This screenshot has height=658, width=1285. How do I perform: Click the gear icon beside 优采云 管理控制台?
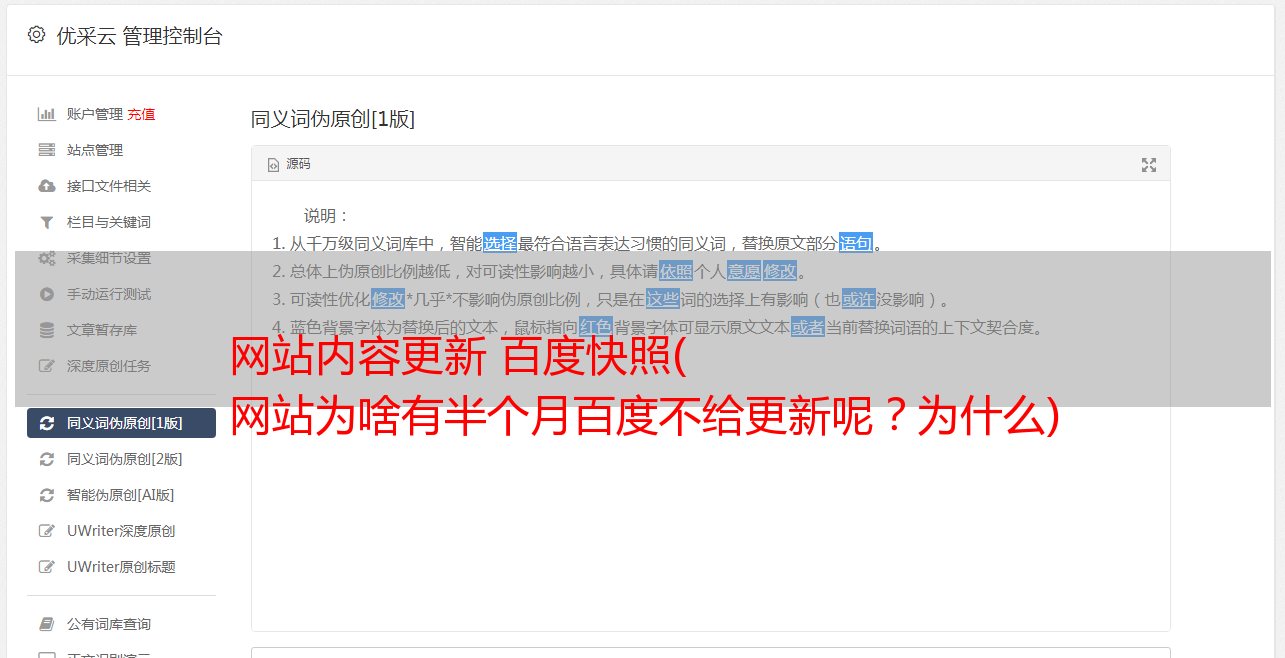[x=37, y=35]
